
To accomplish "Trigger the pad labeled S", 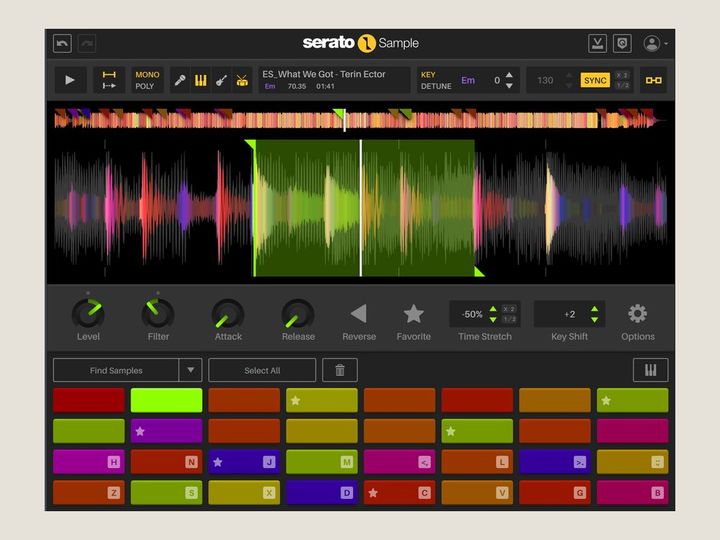I will point(166,492).
